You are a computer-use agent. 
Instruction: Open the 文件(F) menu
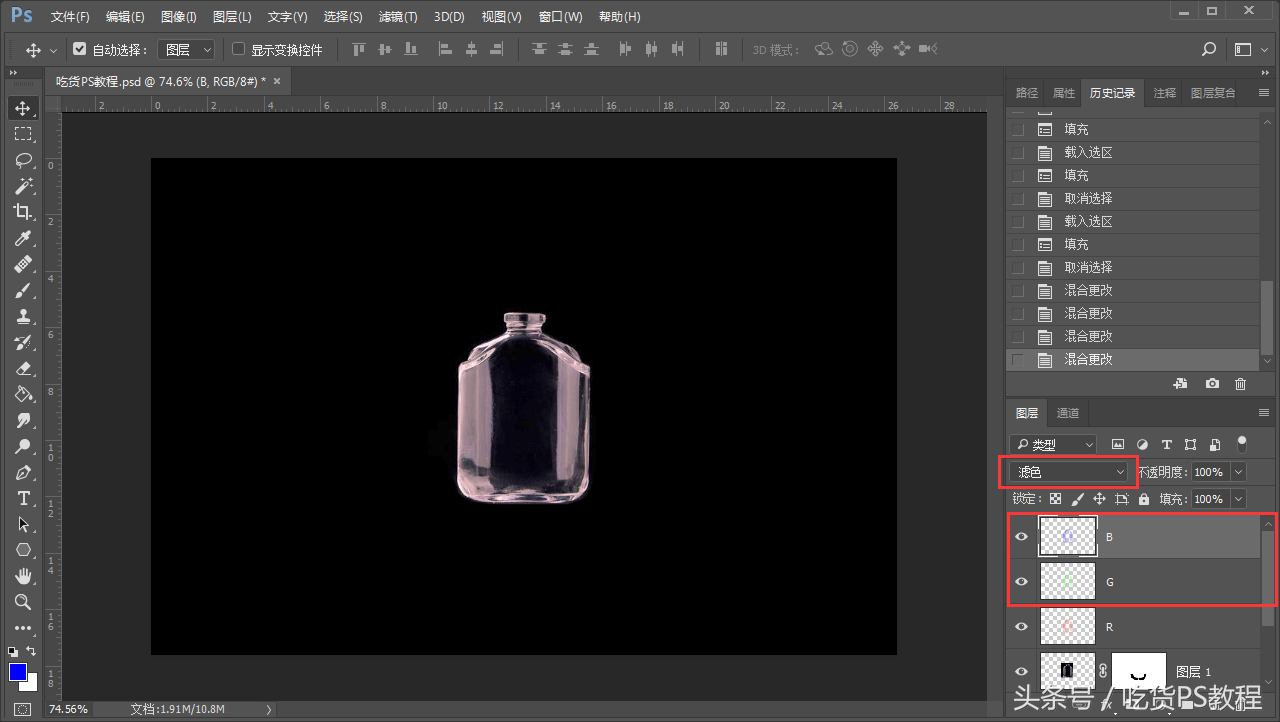[x=70, y=17]
